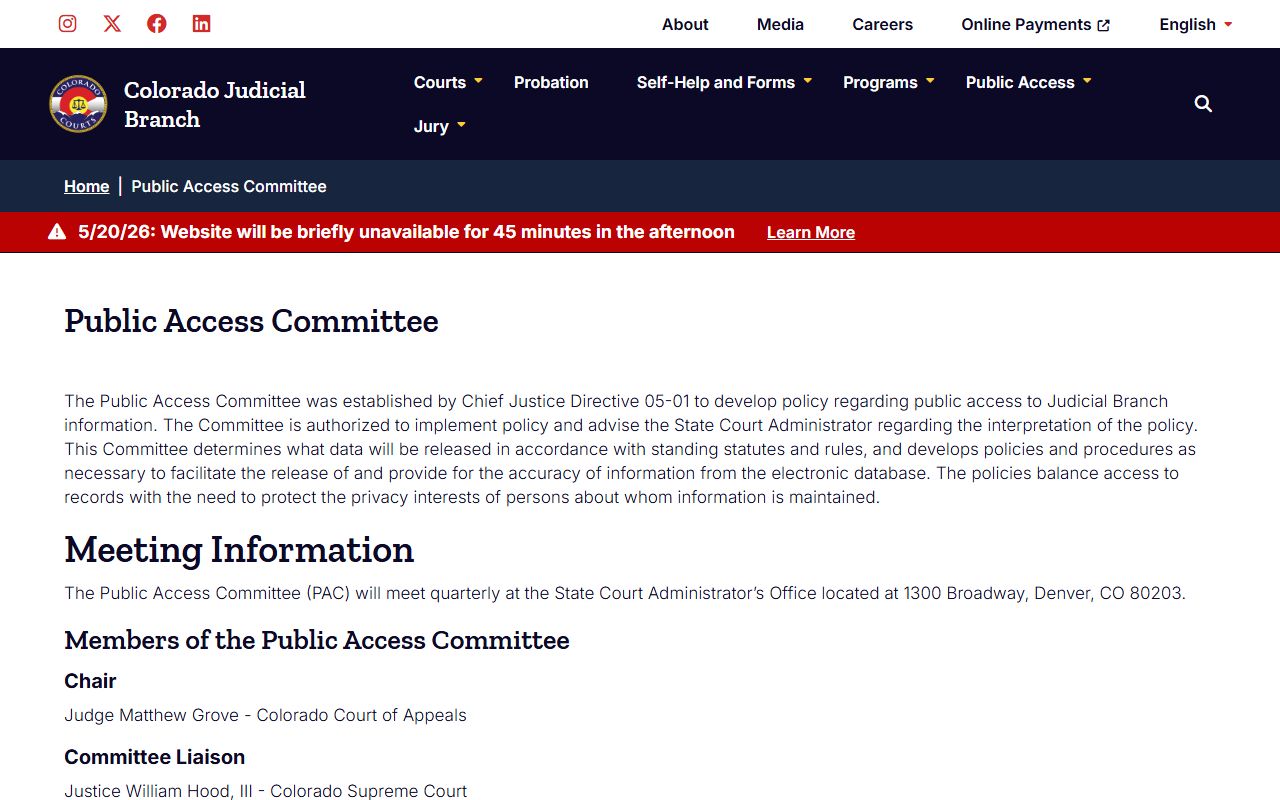Open the About page
This screenshot has height=800, width=1280.
click(685, 24)
